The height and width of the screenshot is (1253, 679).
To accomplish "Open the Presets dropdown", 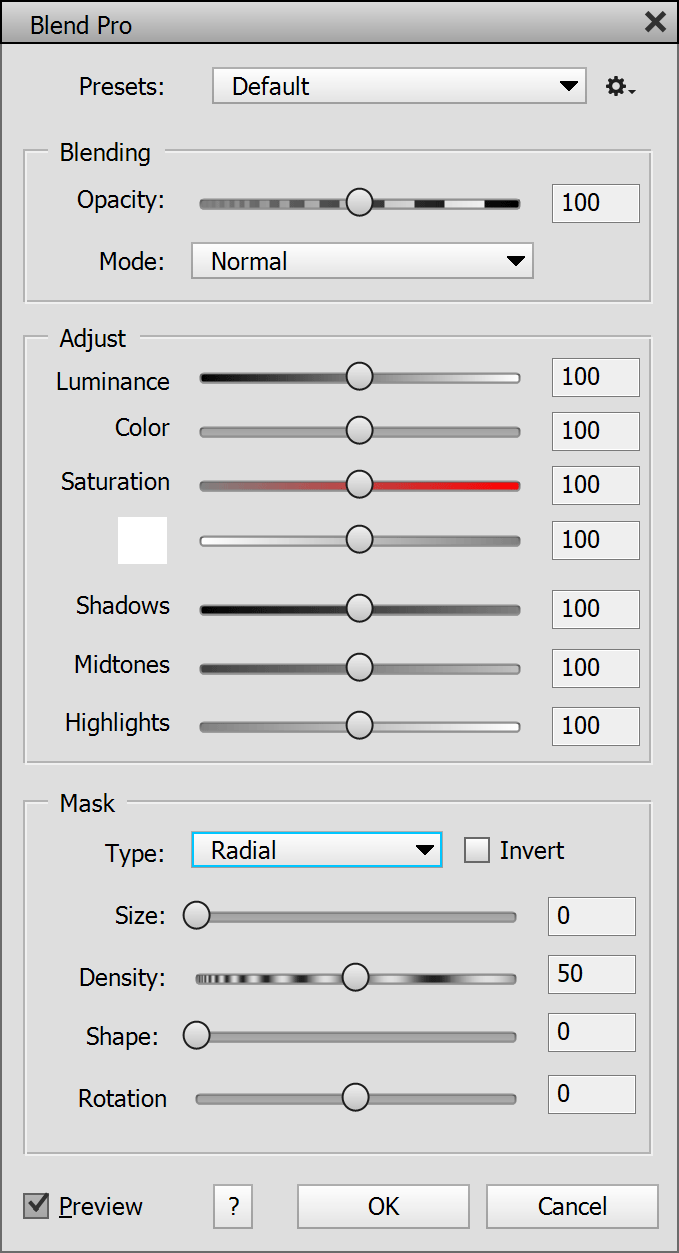I will [398, 87].
